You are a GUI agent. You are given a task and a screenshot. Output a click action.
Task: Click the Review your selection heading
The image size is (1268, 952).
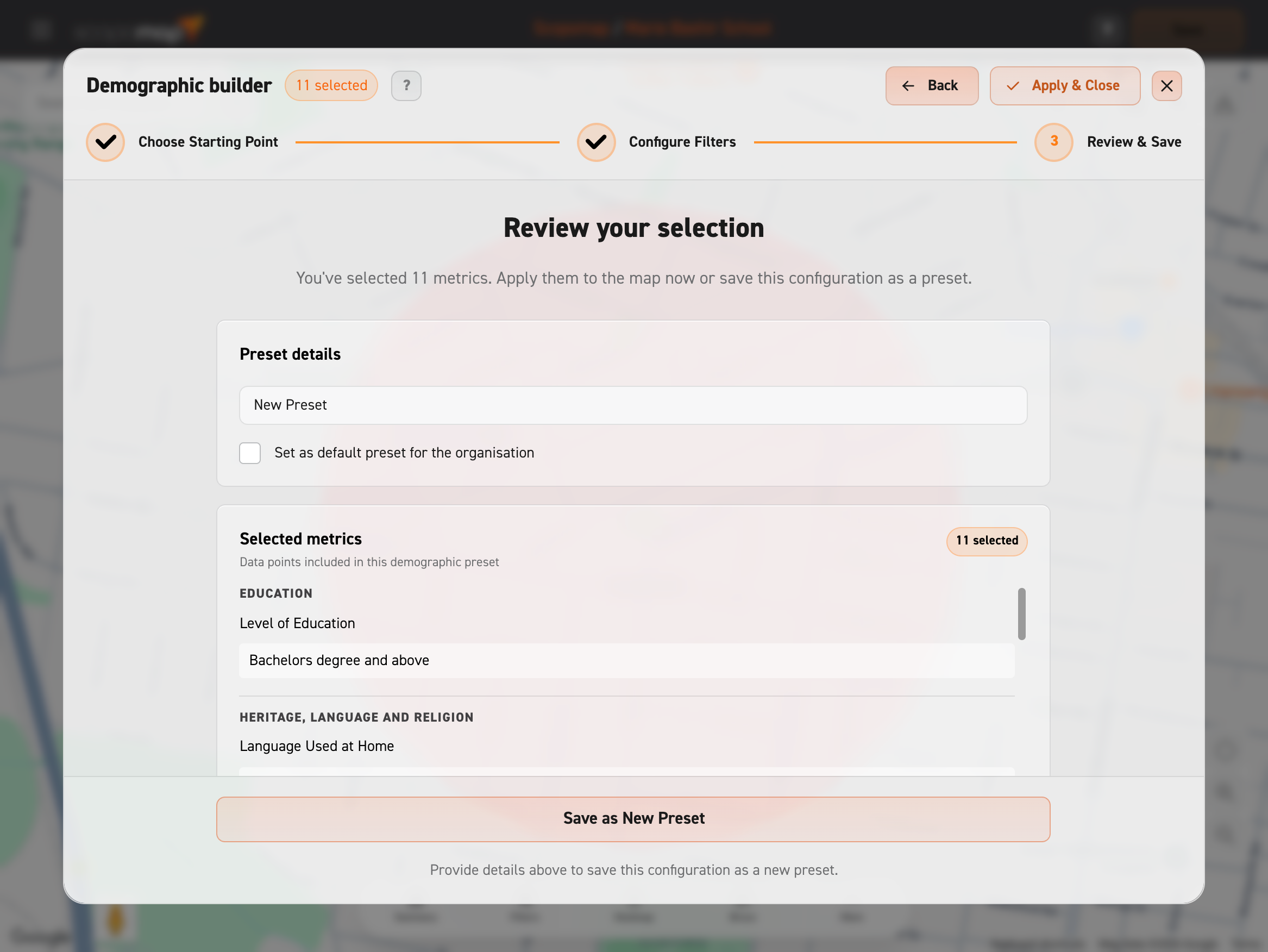click(633, 228)
